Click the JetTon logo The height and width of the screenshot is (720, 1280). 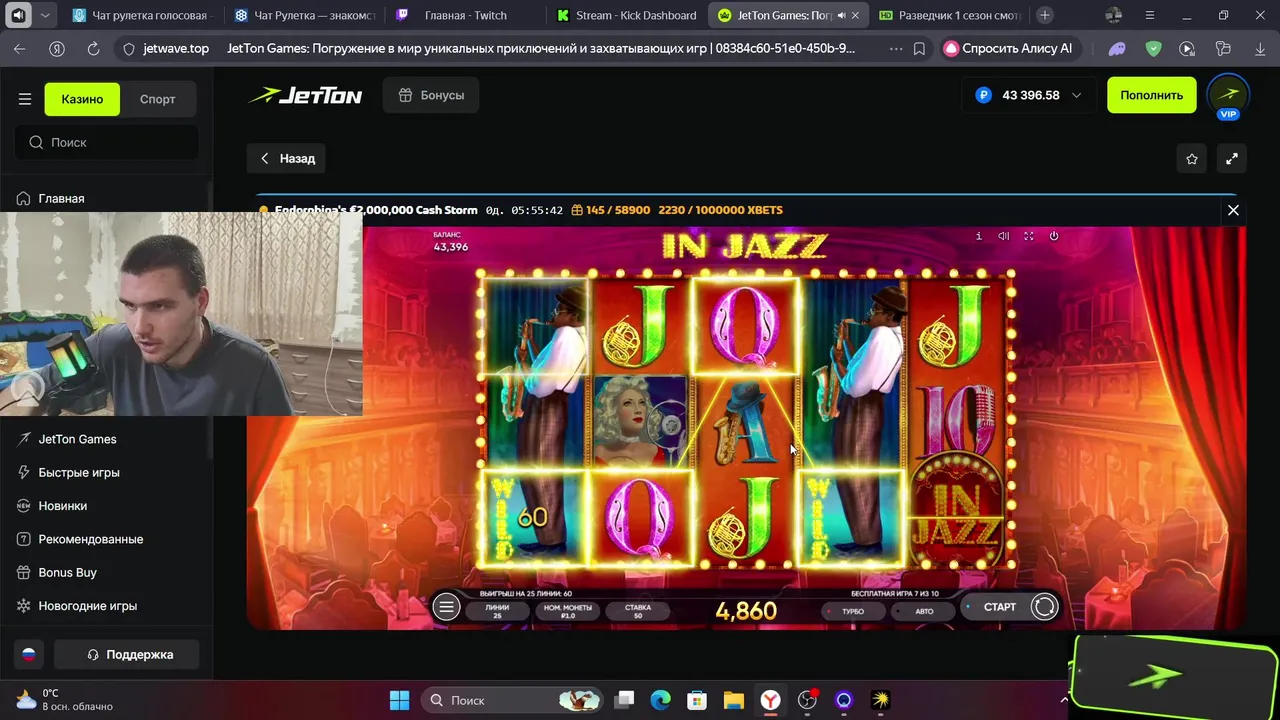pyautogui.click(x=305, y=96)
